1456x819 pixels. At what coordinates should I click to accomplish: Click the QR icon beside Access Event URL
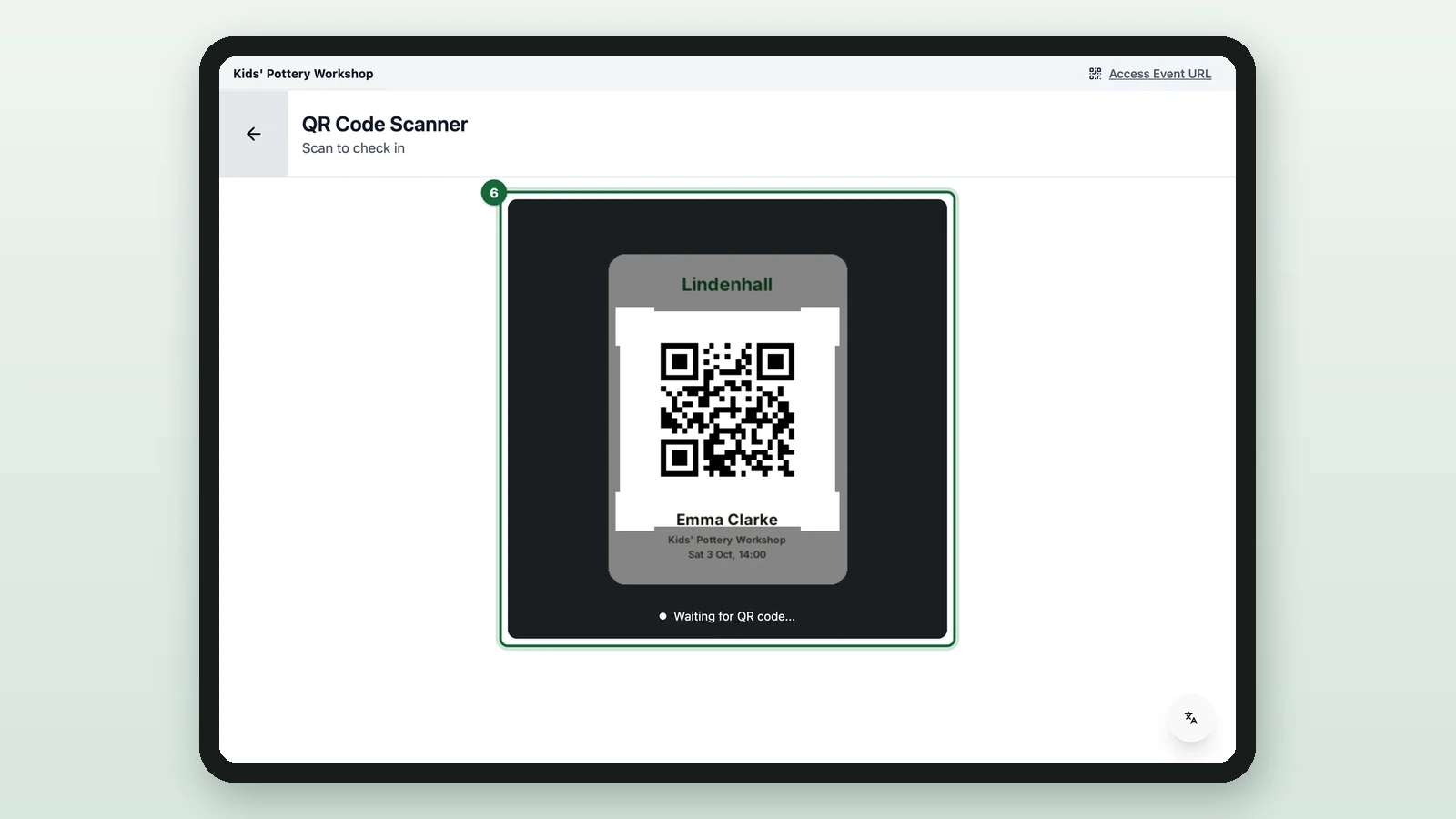point(1095,74)
